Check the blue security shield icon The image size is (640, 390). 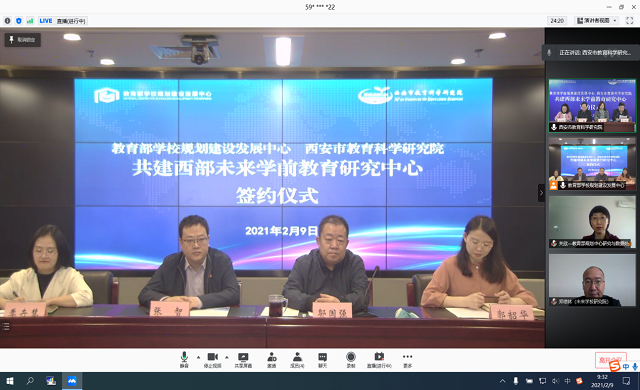19,21
